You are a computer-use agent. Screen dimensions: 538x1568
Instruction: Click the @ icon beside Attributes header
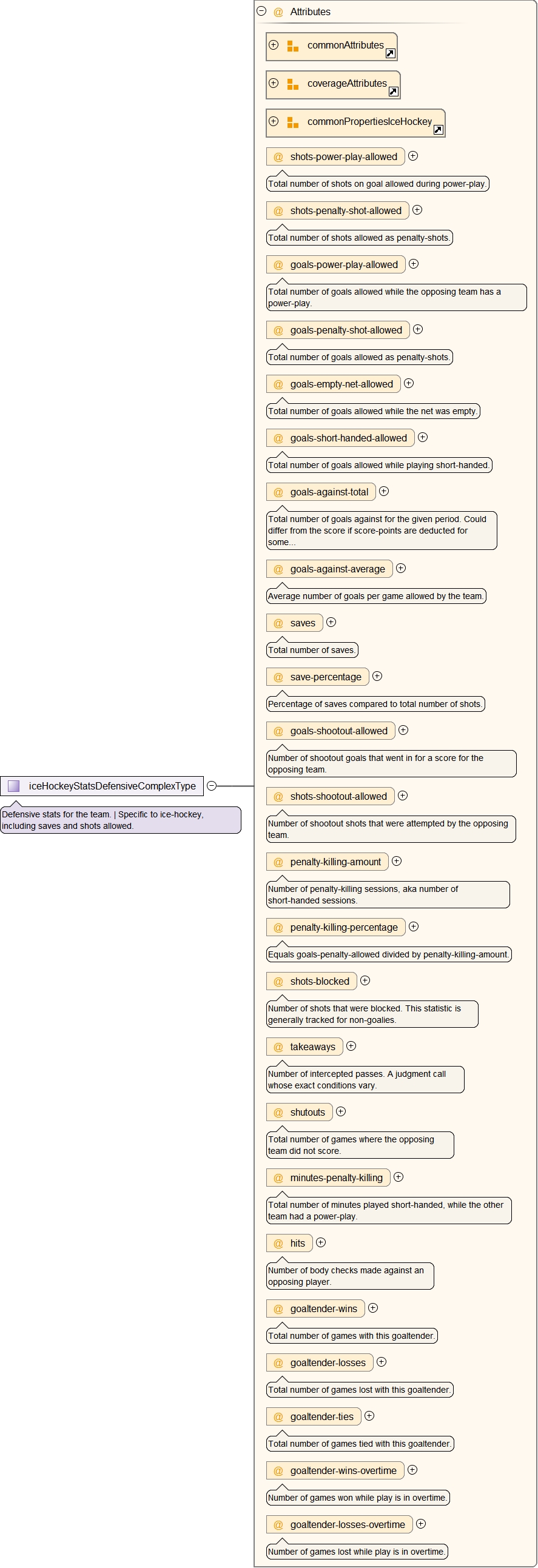pyautogui.click(x=278, y=12)
